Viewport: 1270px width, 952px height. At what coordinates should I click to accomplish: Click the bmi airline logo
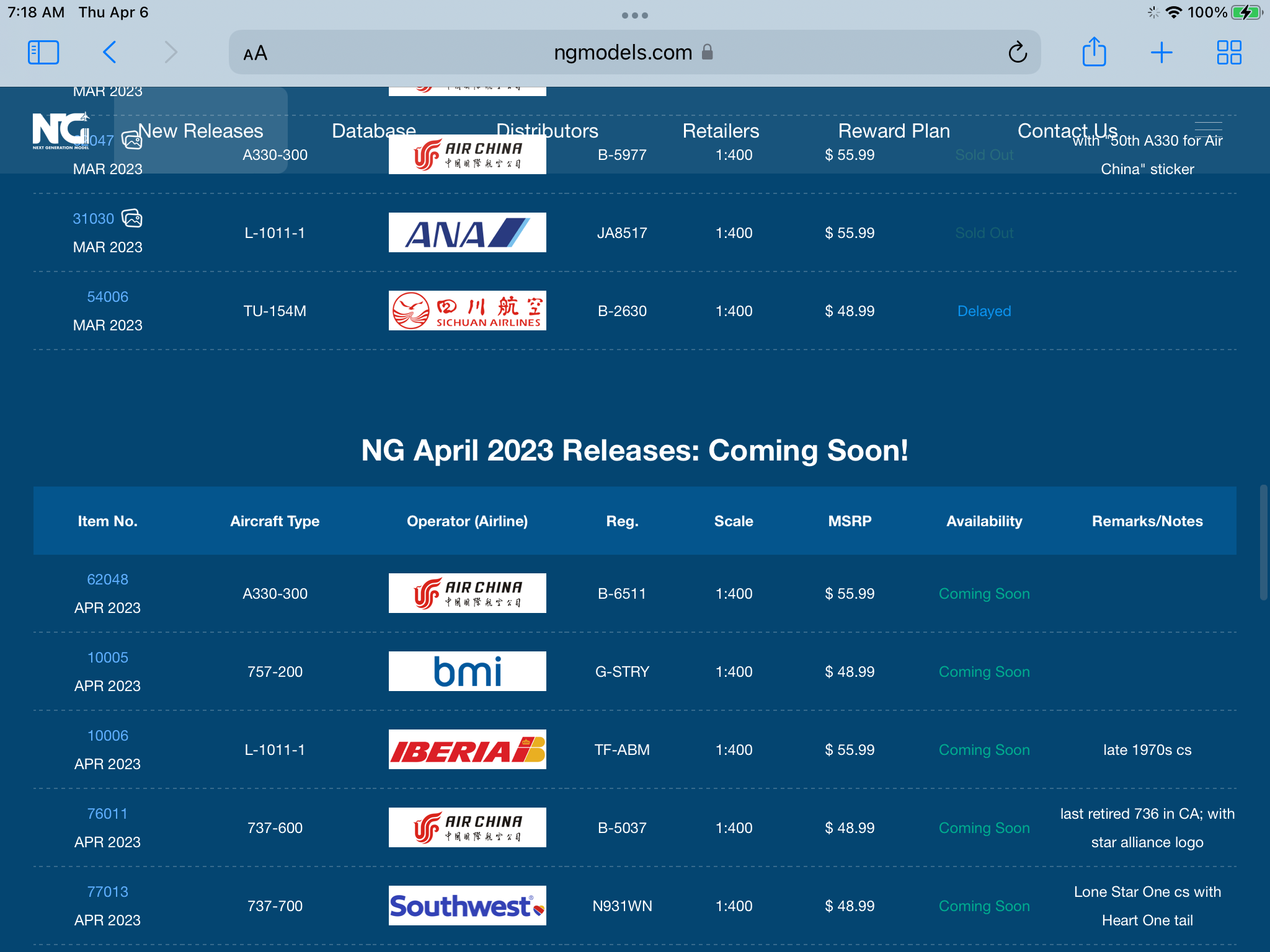point(468,671)
